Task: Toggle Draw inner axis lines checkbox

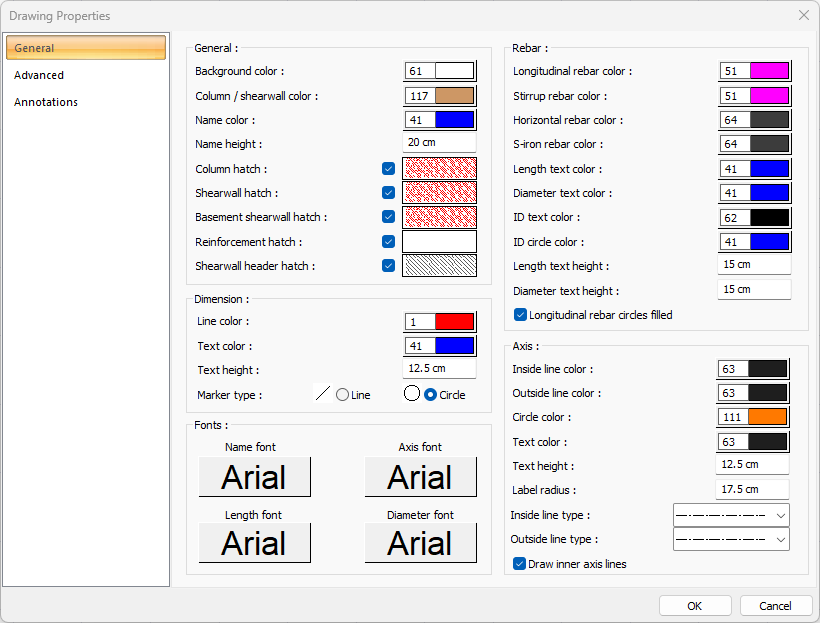Action: [x=520, y=564]
